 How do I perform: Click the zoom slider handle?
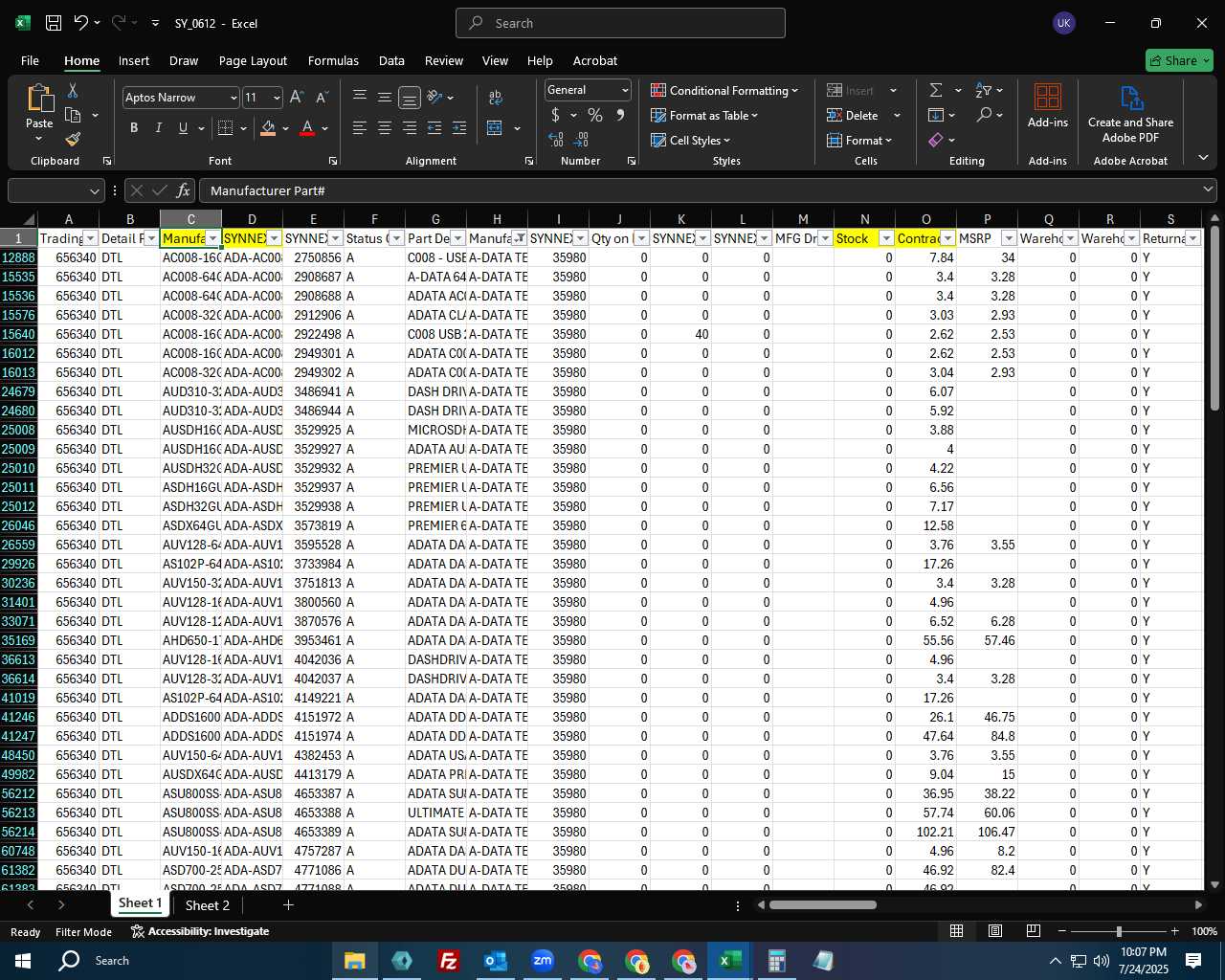(1119, 931)
